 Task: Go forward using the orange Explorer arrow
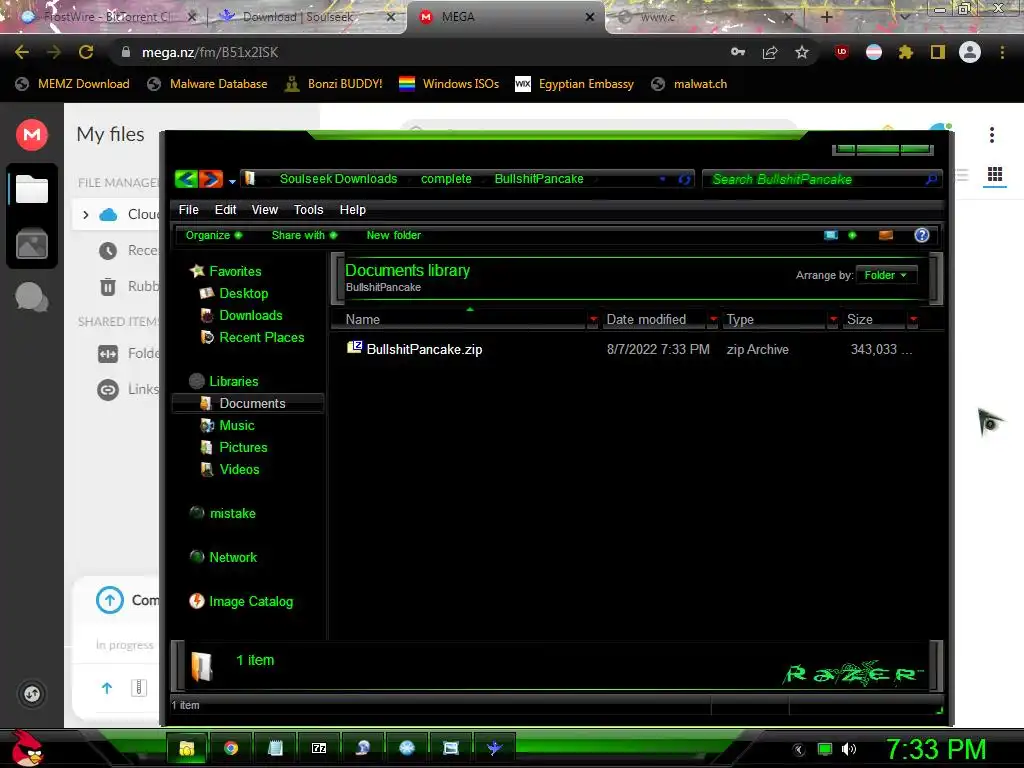210,178
